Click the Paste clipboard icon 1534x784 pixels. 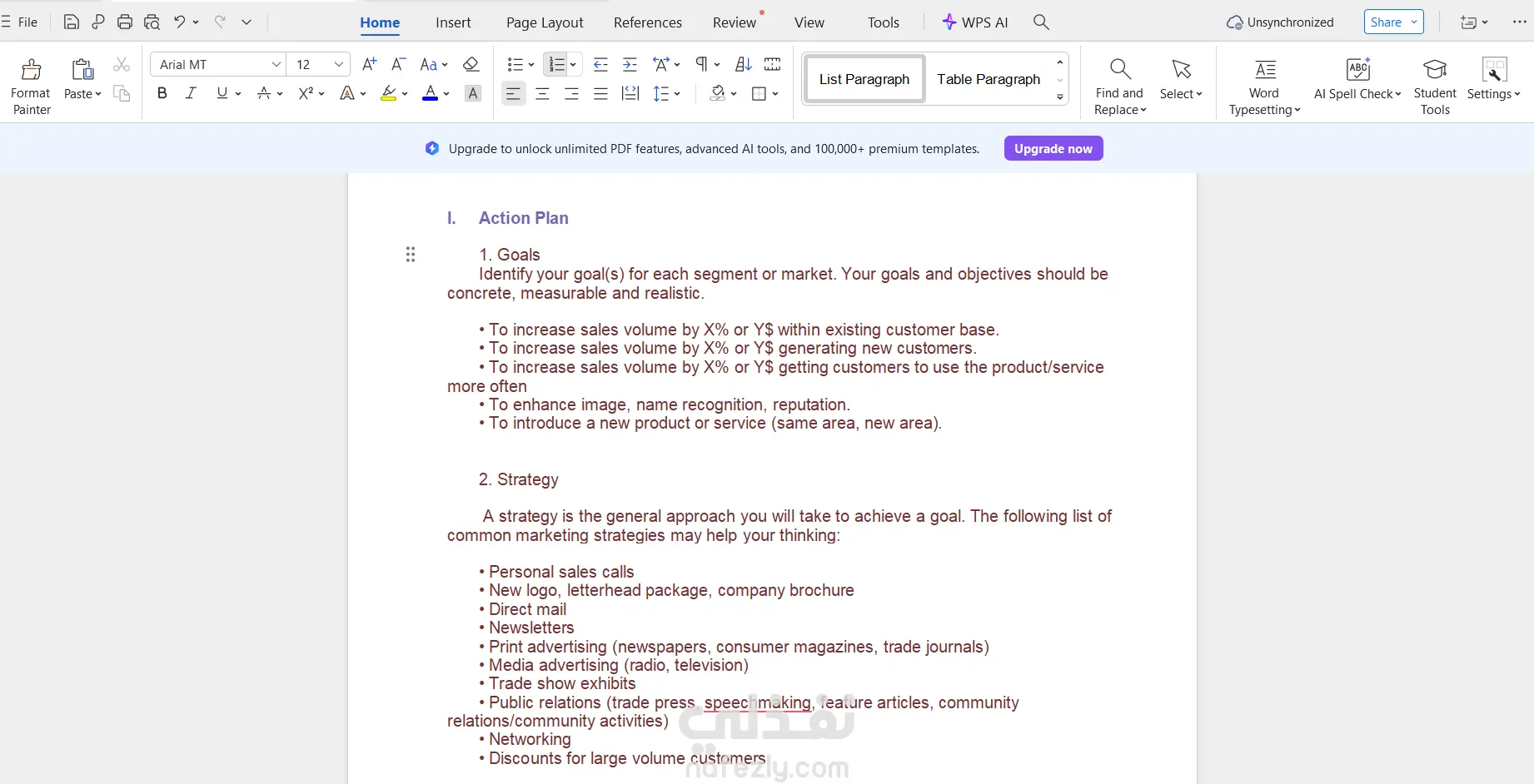[82, 69]
